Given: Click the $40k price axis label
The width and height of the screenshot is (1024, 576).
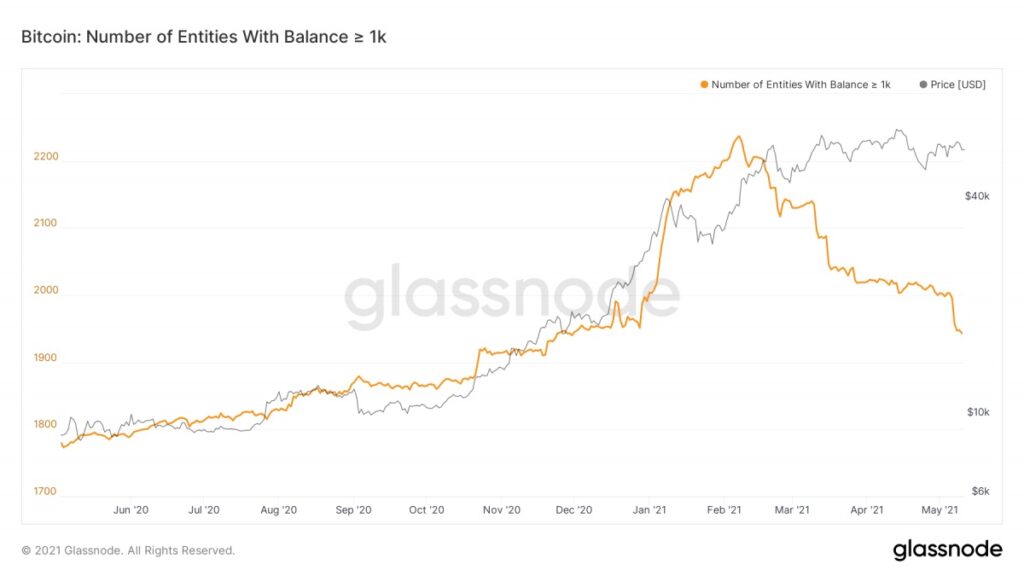Looking at the screenshot, I should pos(977,197).
